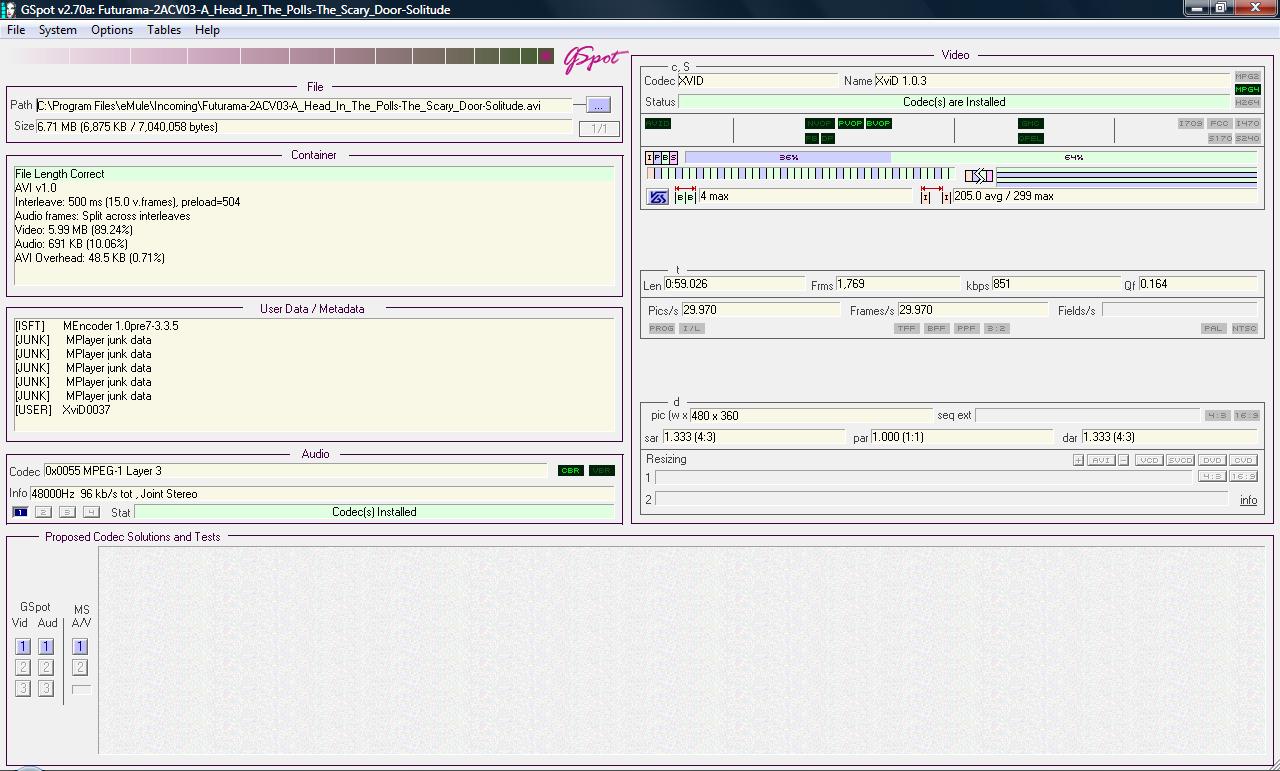Click the GSpot pink logo

[x=596, y=59]
